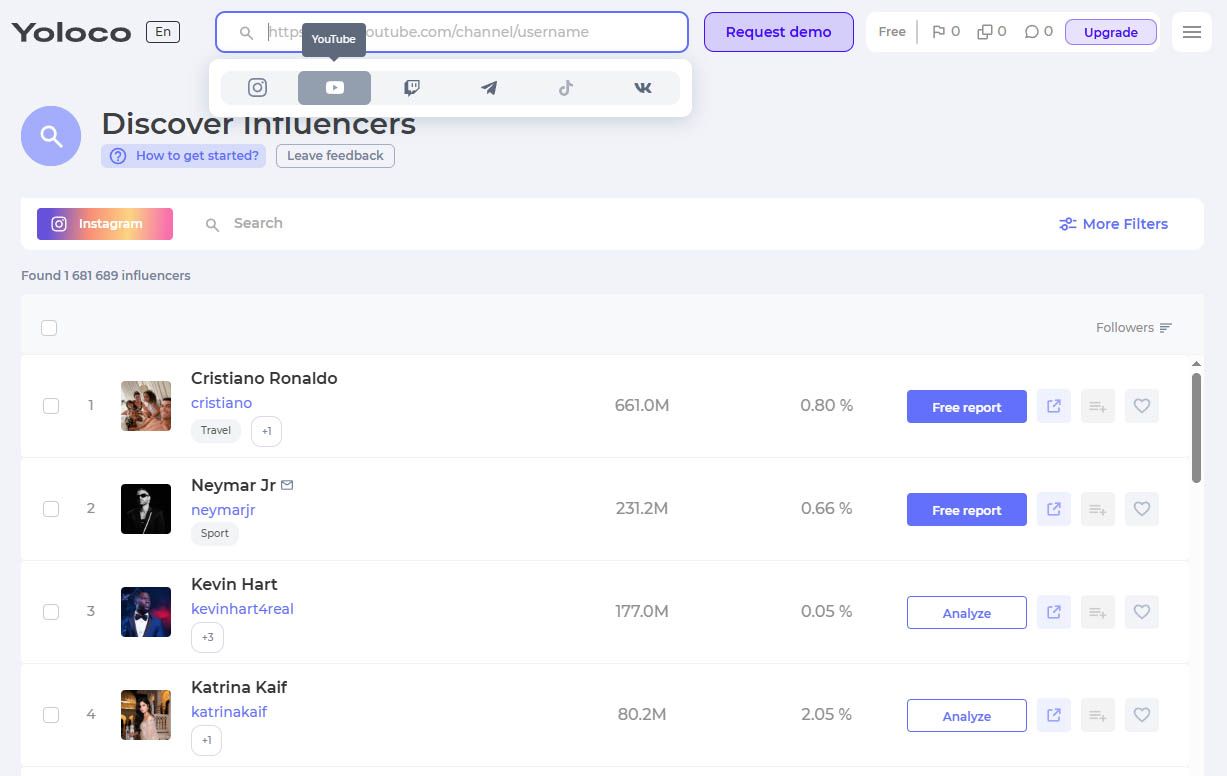Screen dimensions: 1227x776
Task: Expand More Filters panel
Action: pos(1113,224)
